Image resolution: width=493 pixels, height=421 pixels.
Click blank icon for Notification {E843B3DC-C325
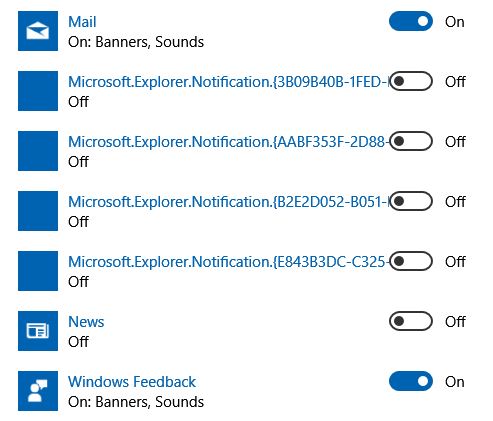click(x=38, y=271)
